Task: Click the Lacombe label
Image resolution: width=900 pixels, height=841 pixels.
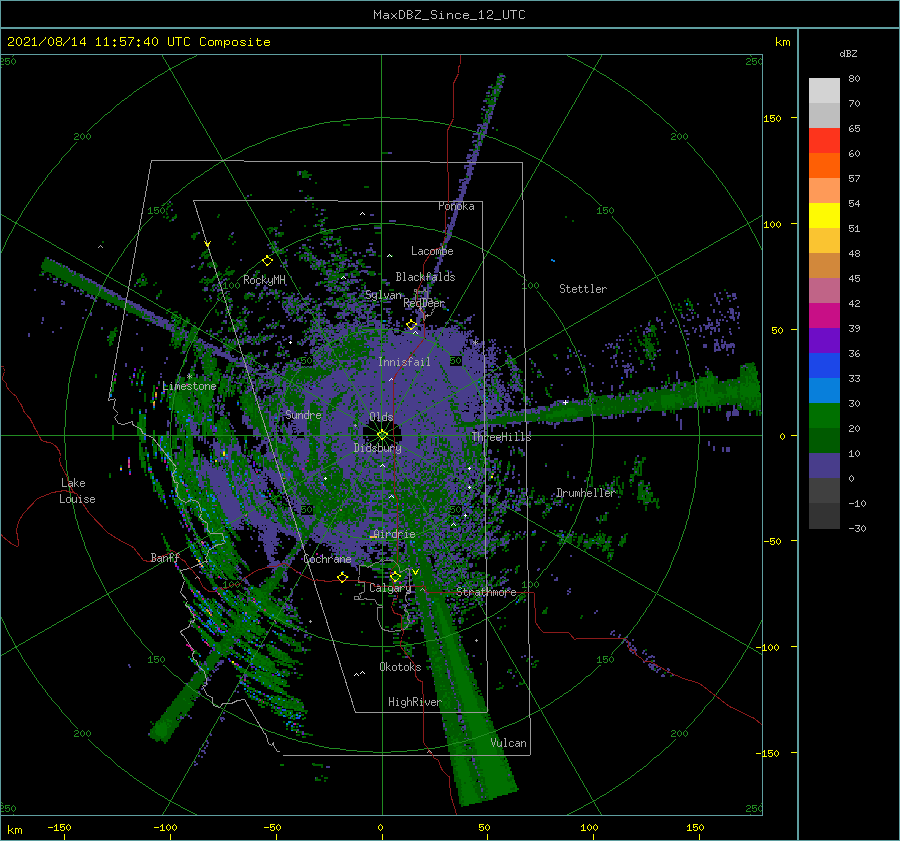Action: pyautogui.click(x=432, y=251)
